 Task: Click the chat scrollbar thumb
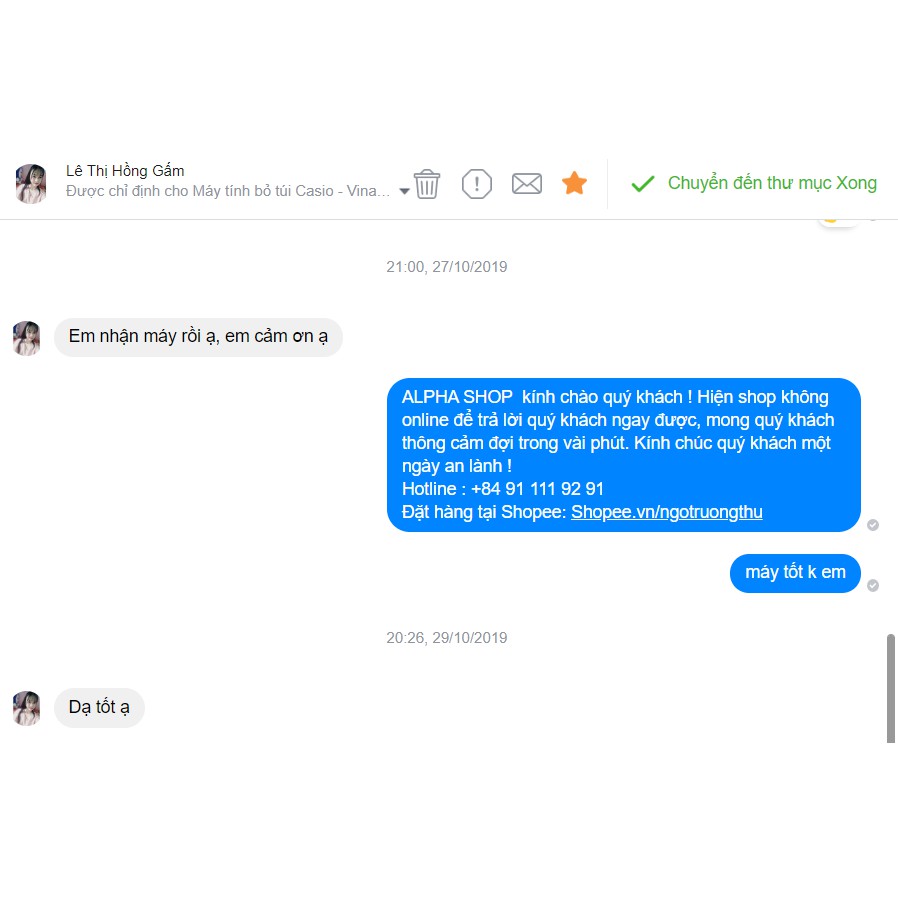click(x=891, y=688)
